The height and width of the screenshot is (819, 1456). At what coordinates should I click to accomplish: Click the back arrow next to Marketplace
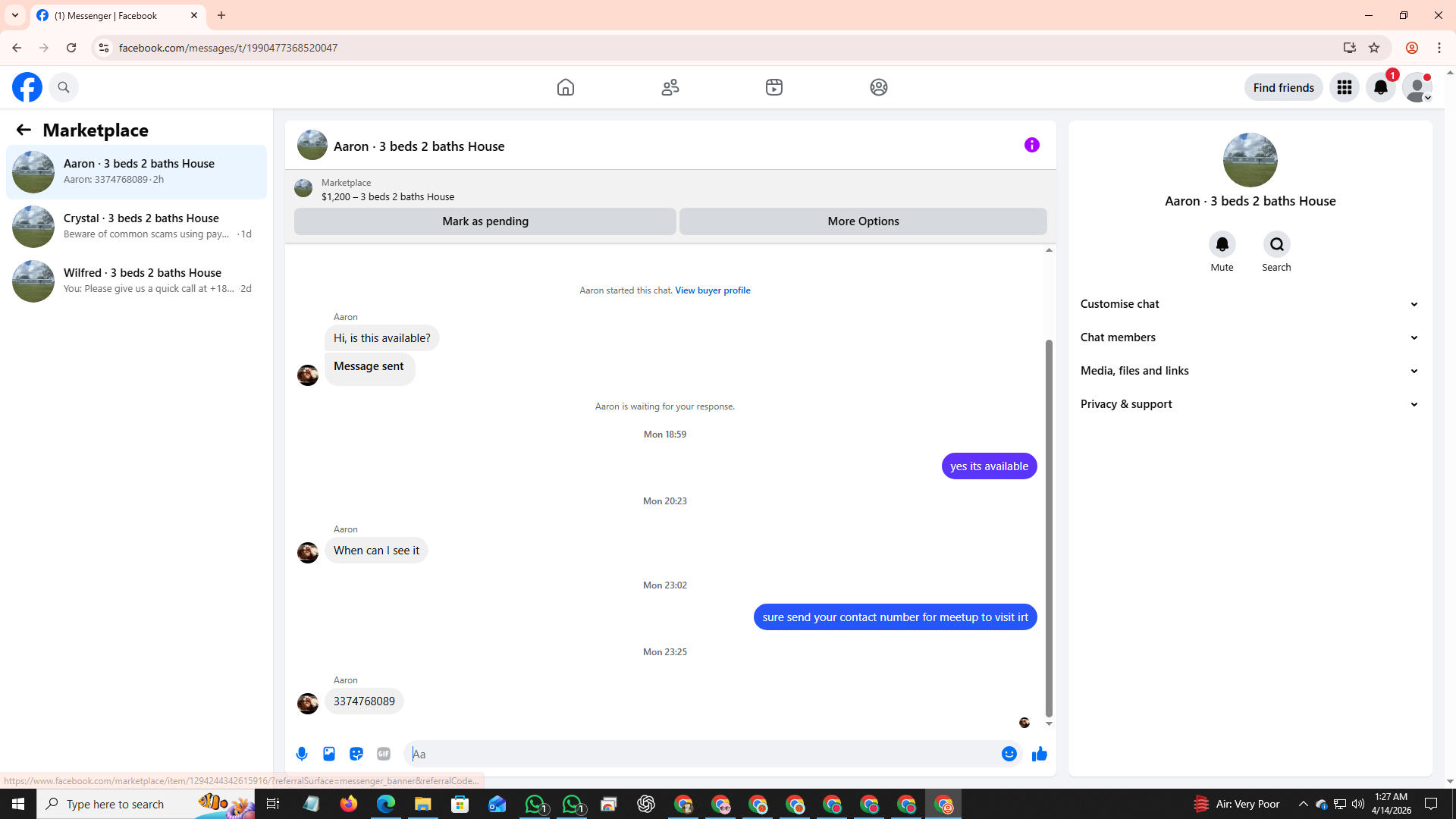[x=24, y=130]
